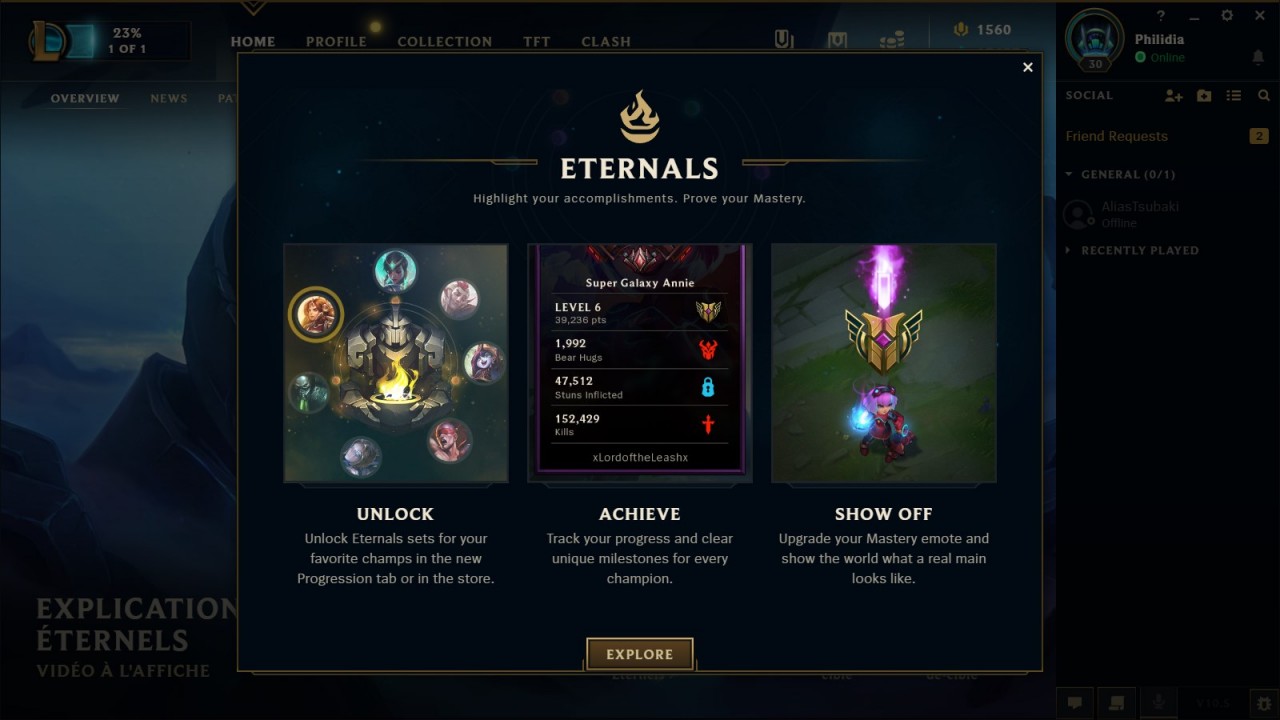1280x720 pixels.
Task: Open the add friend icon
Action: pyautogui.click(x=1174, y=96)
